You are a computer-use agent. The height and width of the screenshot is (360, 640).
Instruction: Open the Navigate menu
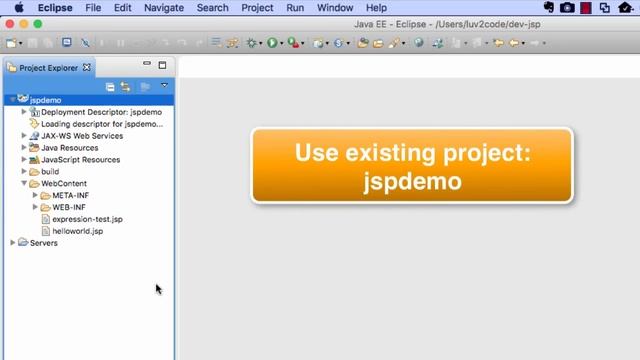click(164, 8)
